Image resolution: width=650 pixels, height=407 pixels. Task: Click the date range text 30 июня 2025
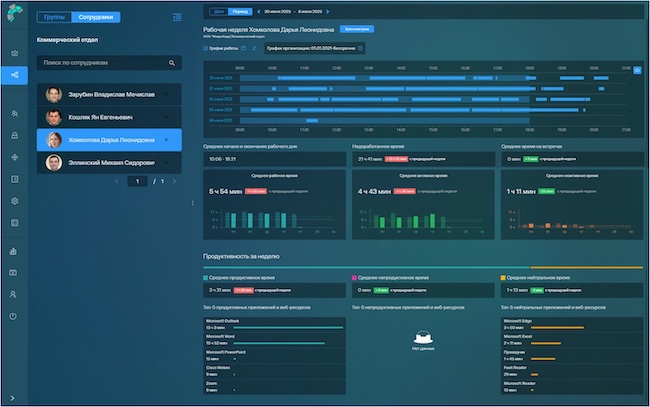278,12
